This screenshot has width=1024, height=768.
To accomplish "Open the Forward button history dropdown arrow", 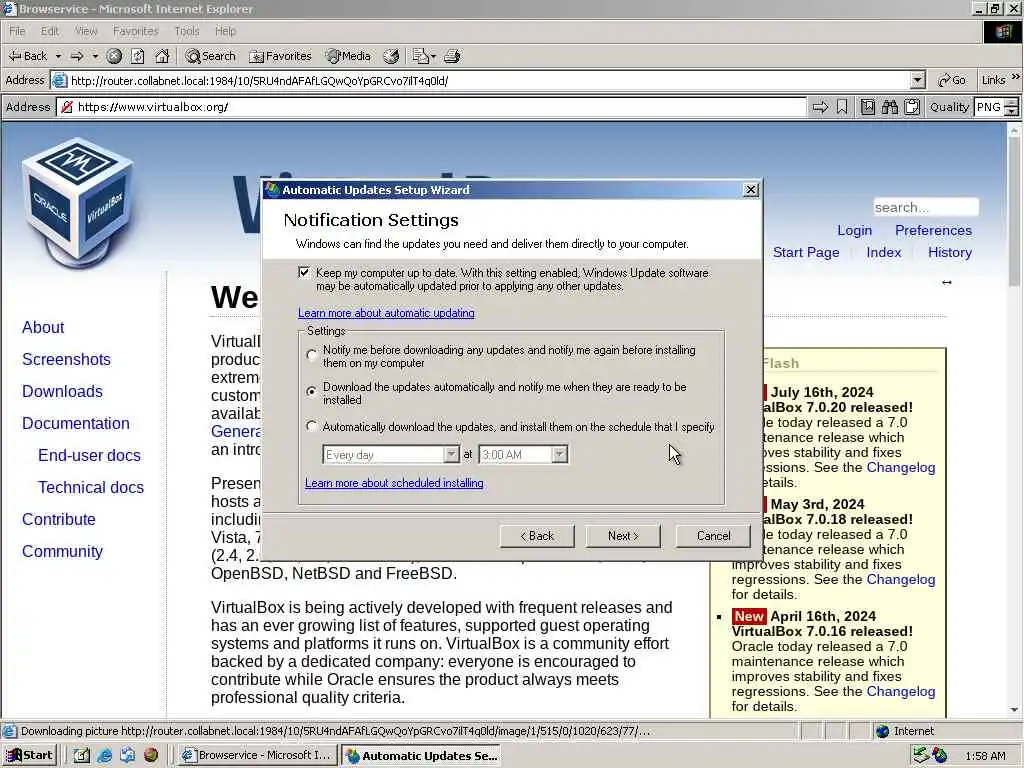I will tap(95, 56).
